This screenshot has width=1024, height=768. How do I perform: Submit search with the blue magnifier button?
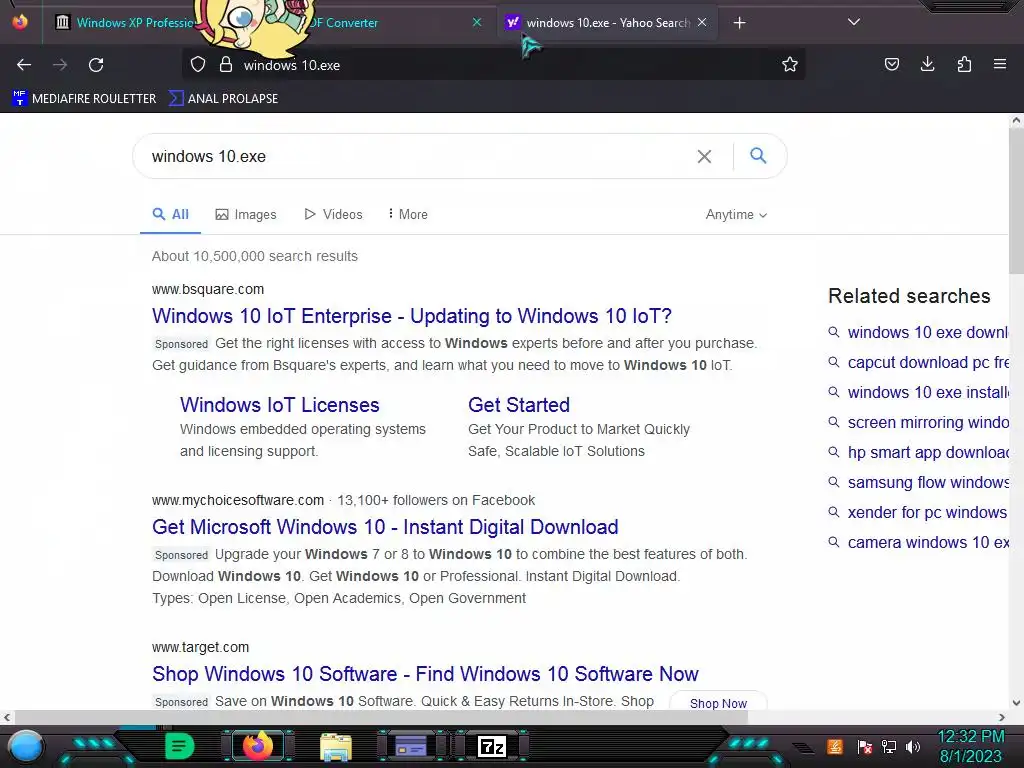(758, 156)
